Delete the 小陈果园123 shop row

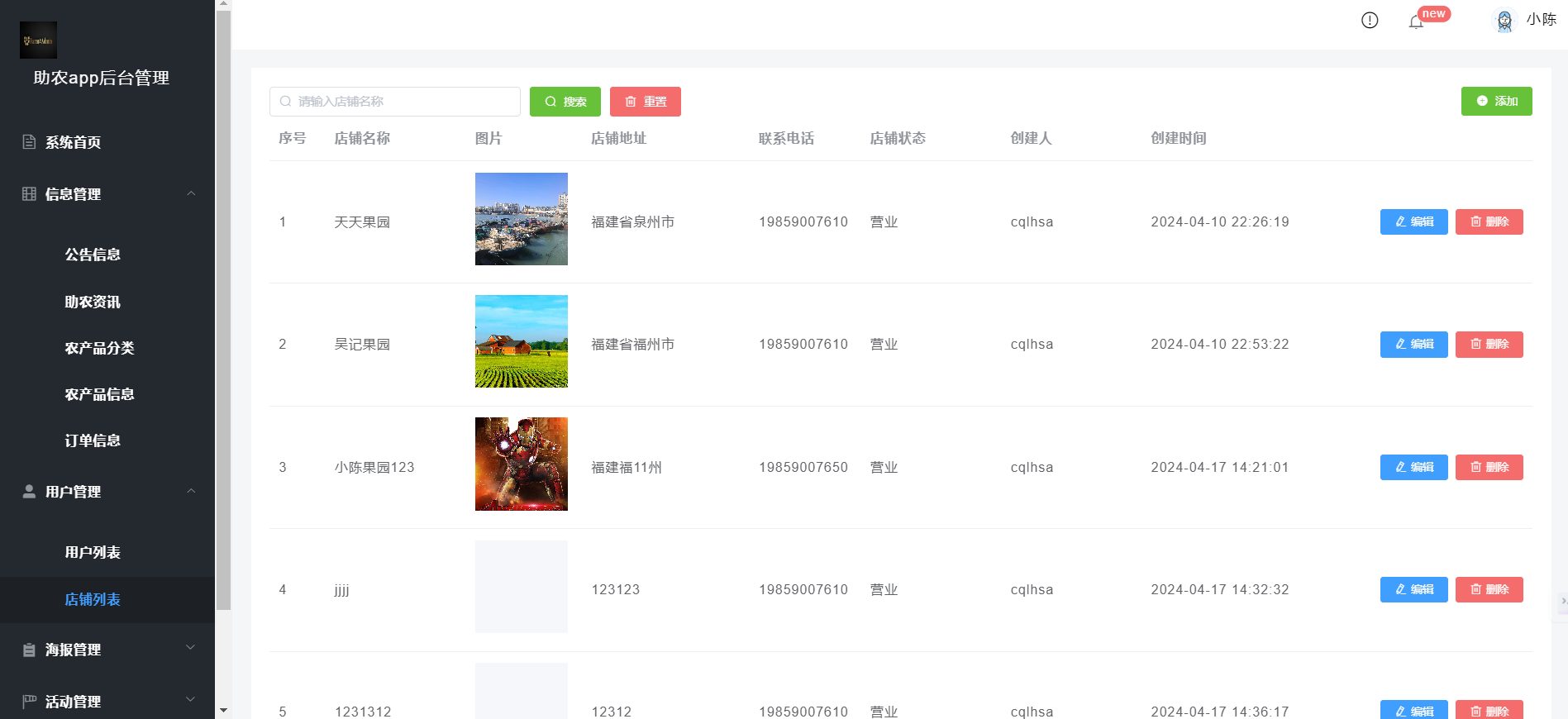pyautogui.click(x=1489, y=467)
